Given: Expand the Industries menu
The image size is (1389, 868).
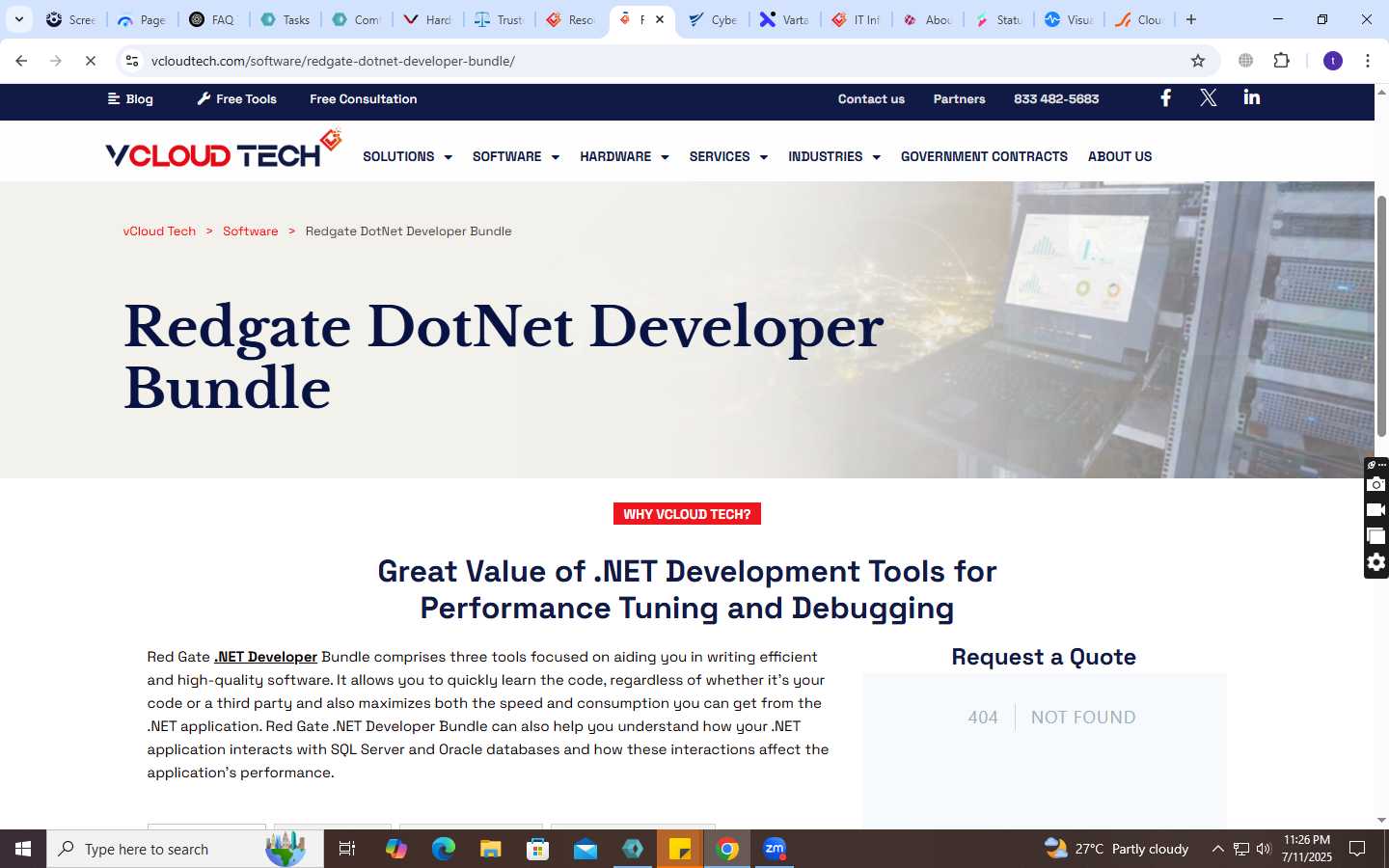Looking at the screenshot, I should tap(834, 156).
